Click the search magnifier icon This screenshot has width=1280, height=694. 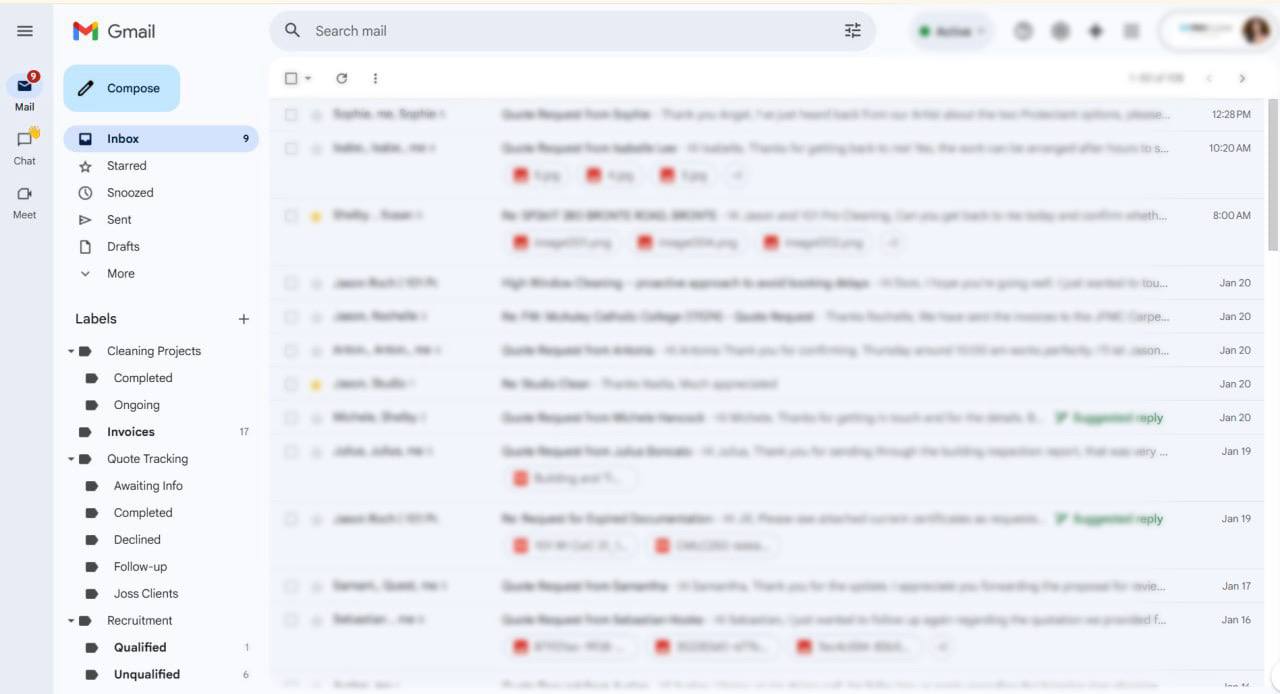(293, 31)
